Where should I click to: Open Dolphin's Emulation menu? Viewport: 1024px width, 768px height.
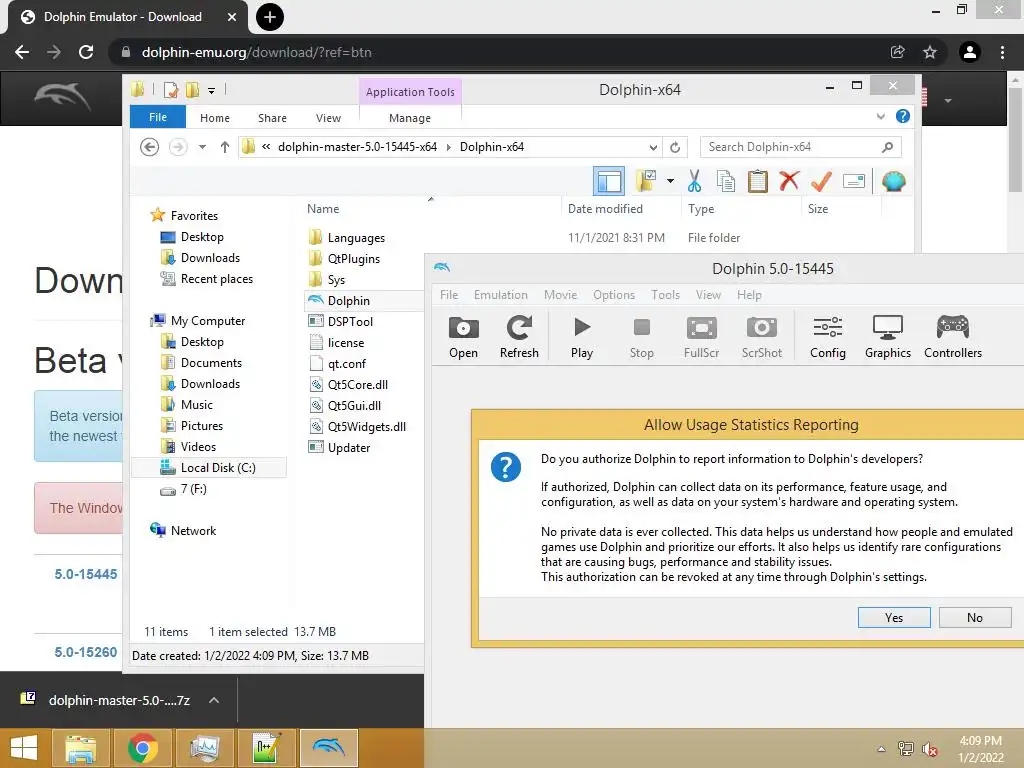[x=501, y=295]
